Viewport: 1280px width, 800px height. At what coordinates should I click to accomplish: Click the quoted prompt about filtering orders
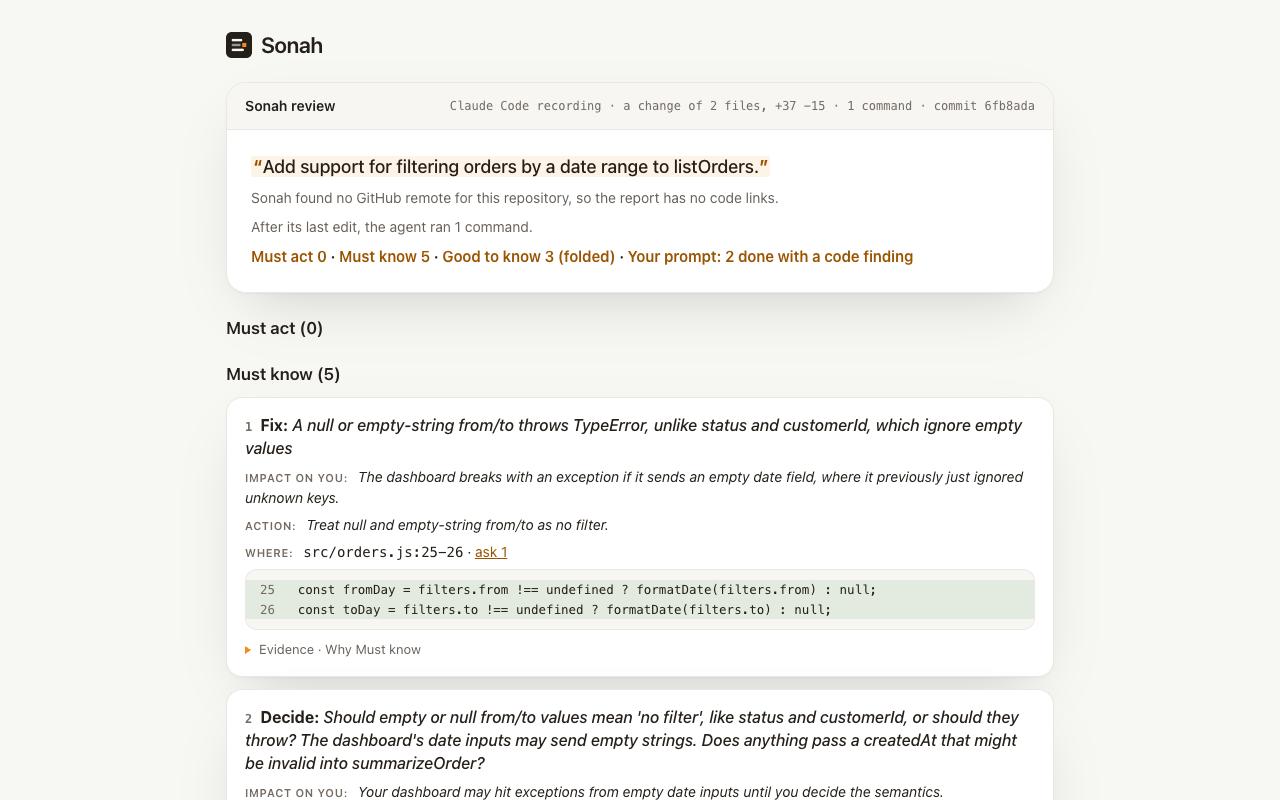pos(510,167)
